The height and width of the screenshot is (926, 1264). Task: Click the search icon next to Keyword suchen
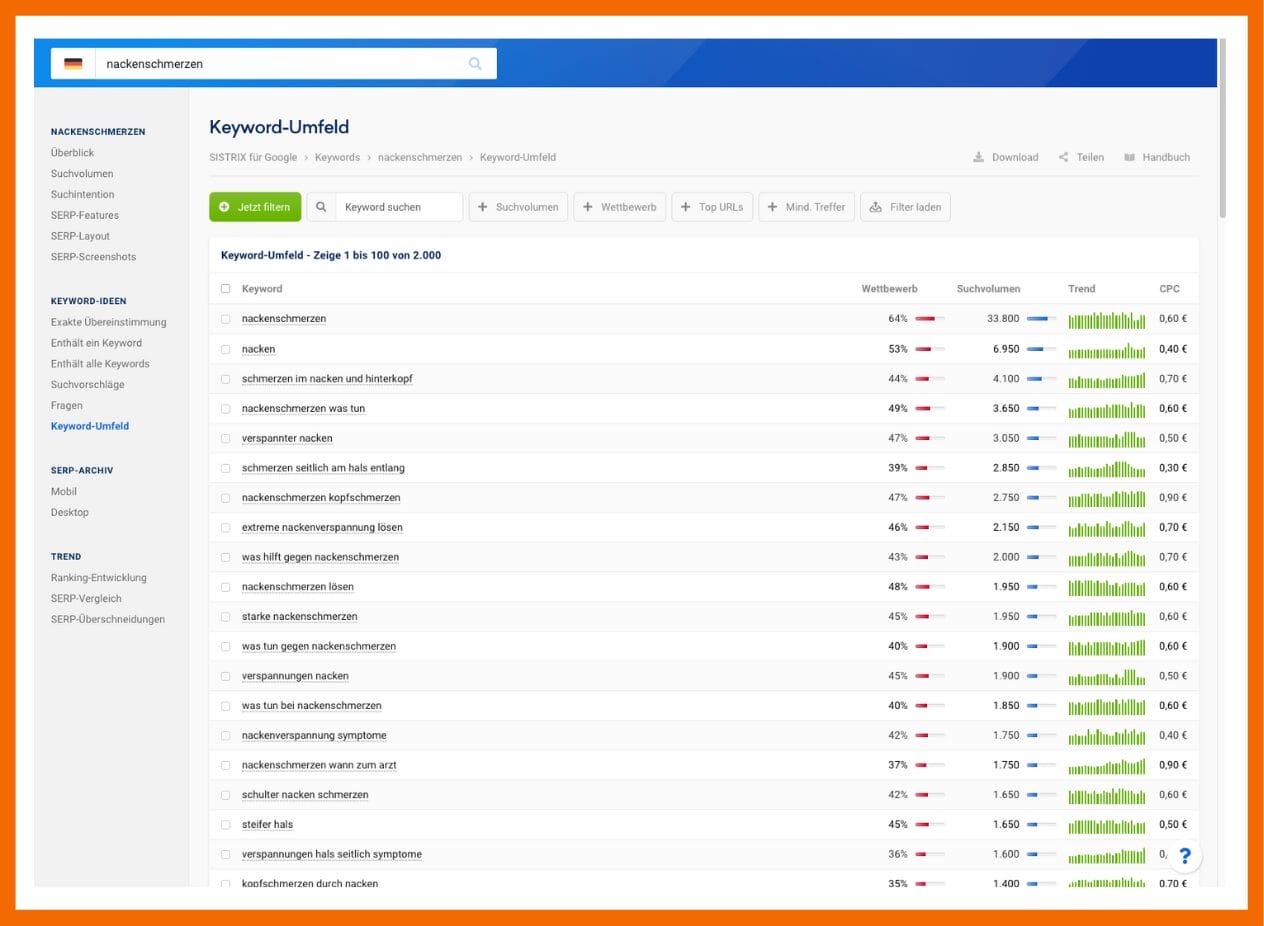[x=321, y=207]
